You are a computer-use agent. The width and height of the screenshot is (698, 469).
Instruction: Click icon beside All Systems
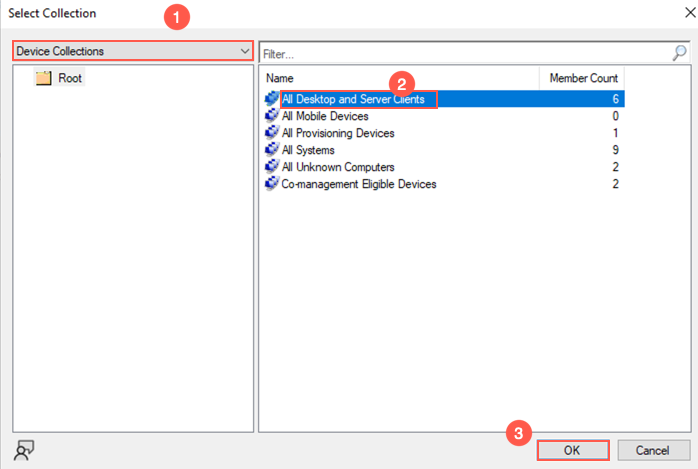point(272,150)
